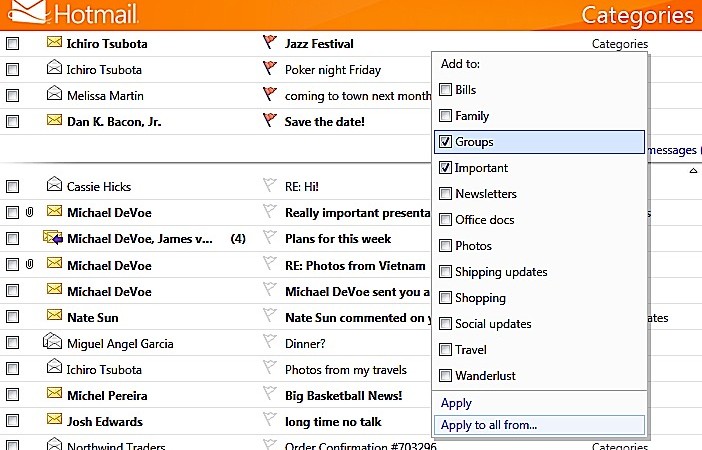Click Apply in the categories menu
The width and height of the screenshot is (702, 450).
point(456,403)
